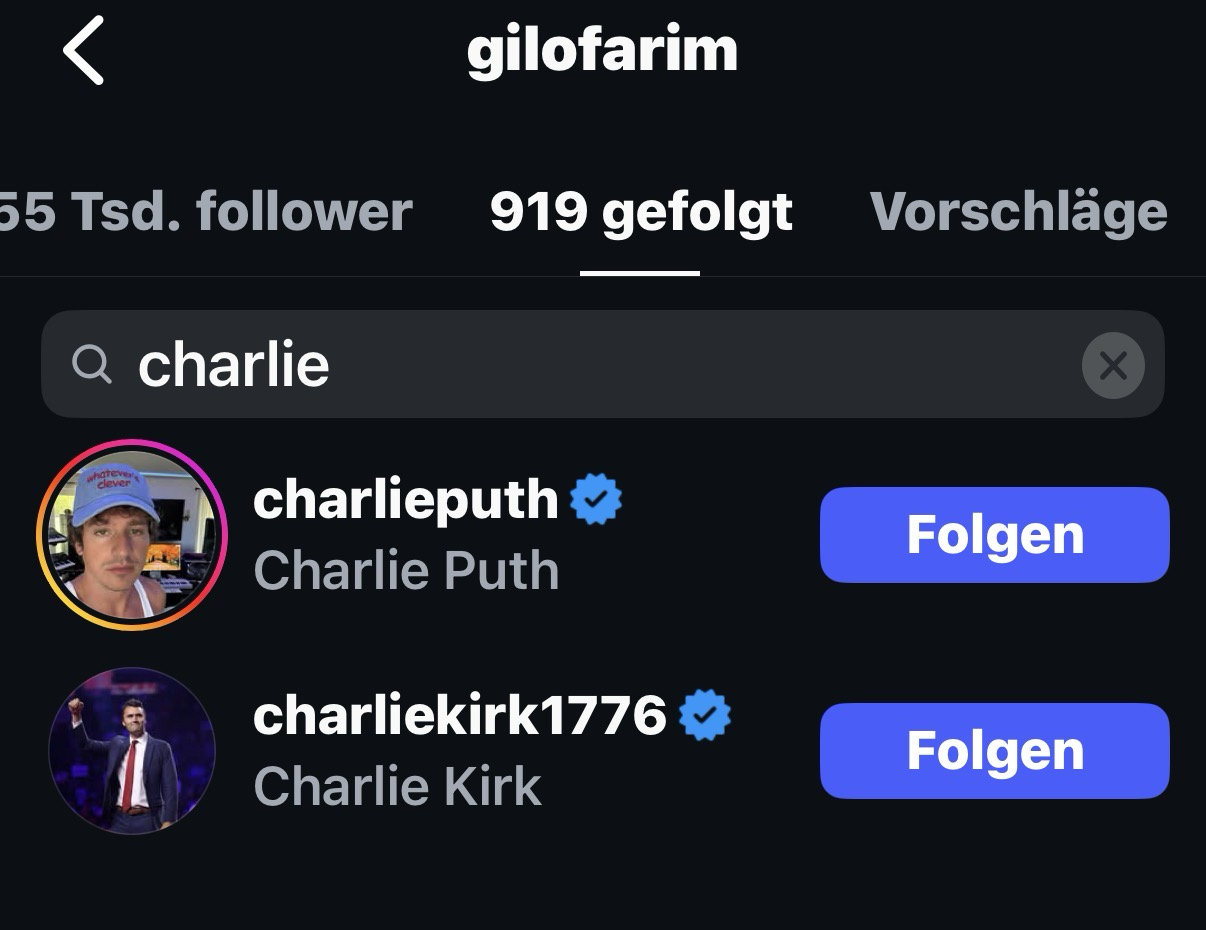Tap the verified badge next to charlieputh
The width and height of the screenshot is (1206, 930).
coord(596,500)
